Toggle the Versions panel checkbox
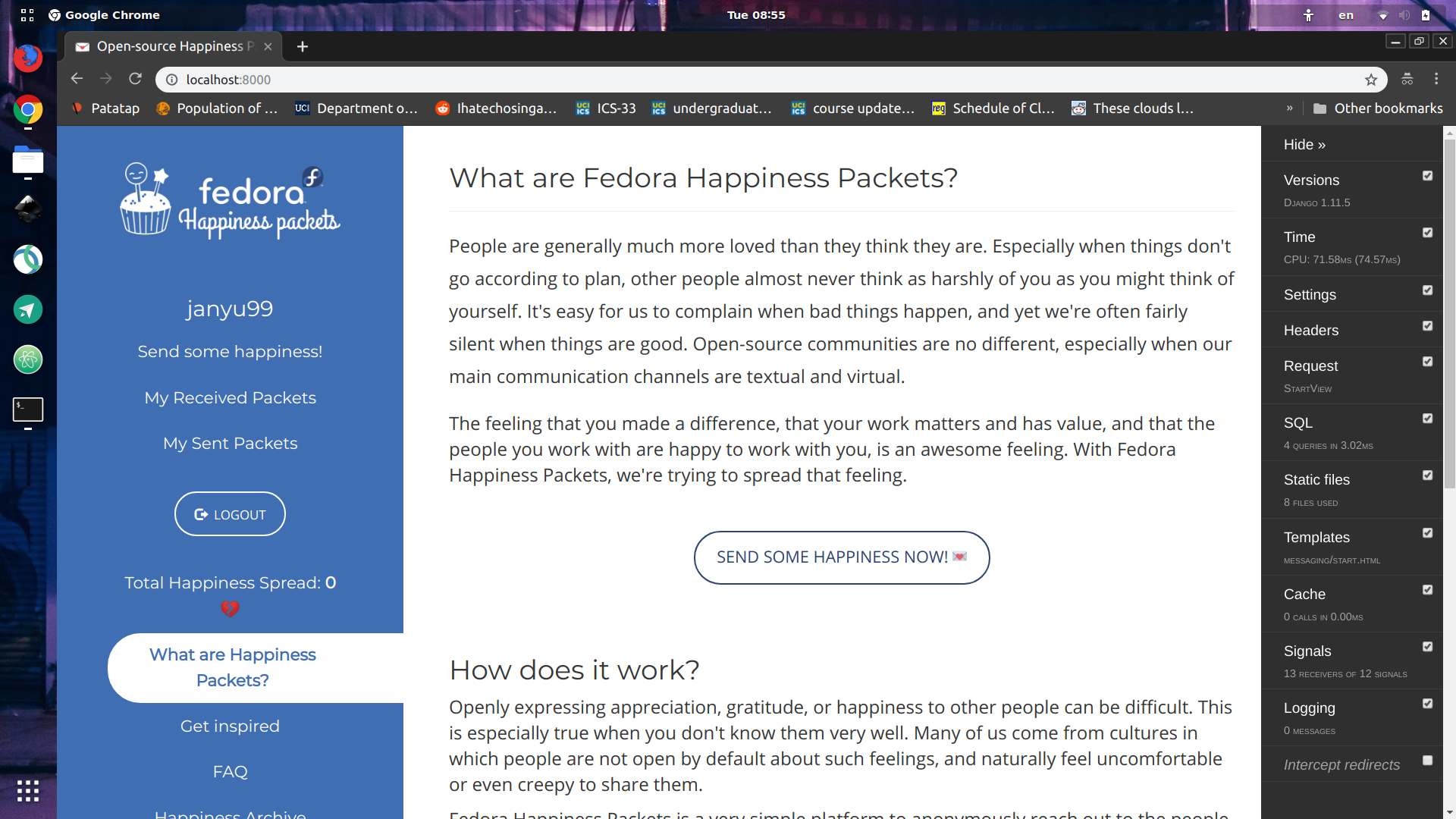This screenshot has width=1456, height=819. [x=1427, y=176]
